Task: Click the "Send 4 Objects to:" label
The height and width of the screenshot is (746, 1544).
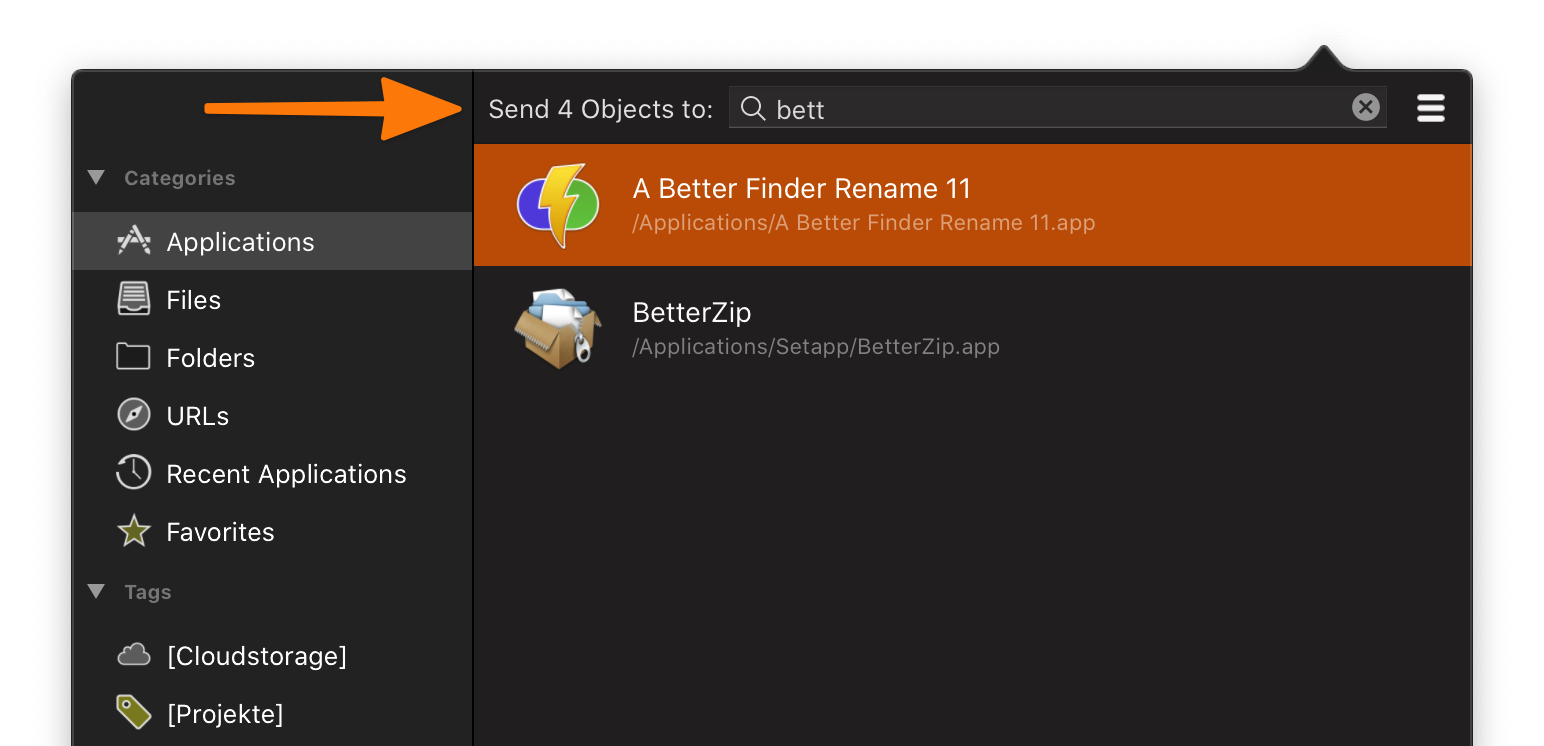Action: [601, 109]
